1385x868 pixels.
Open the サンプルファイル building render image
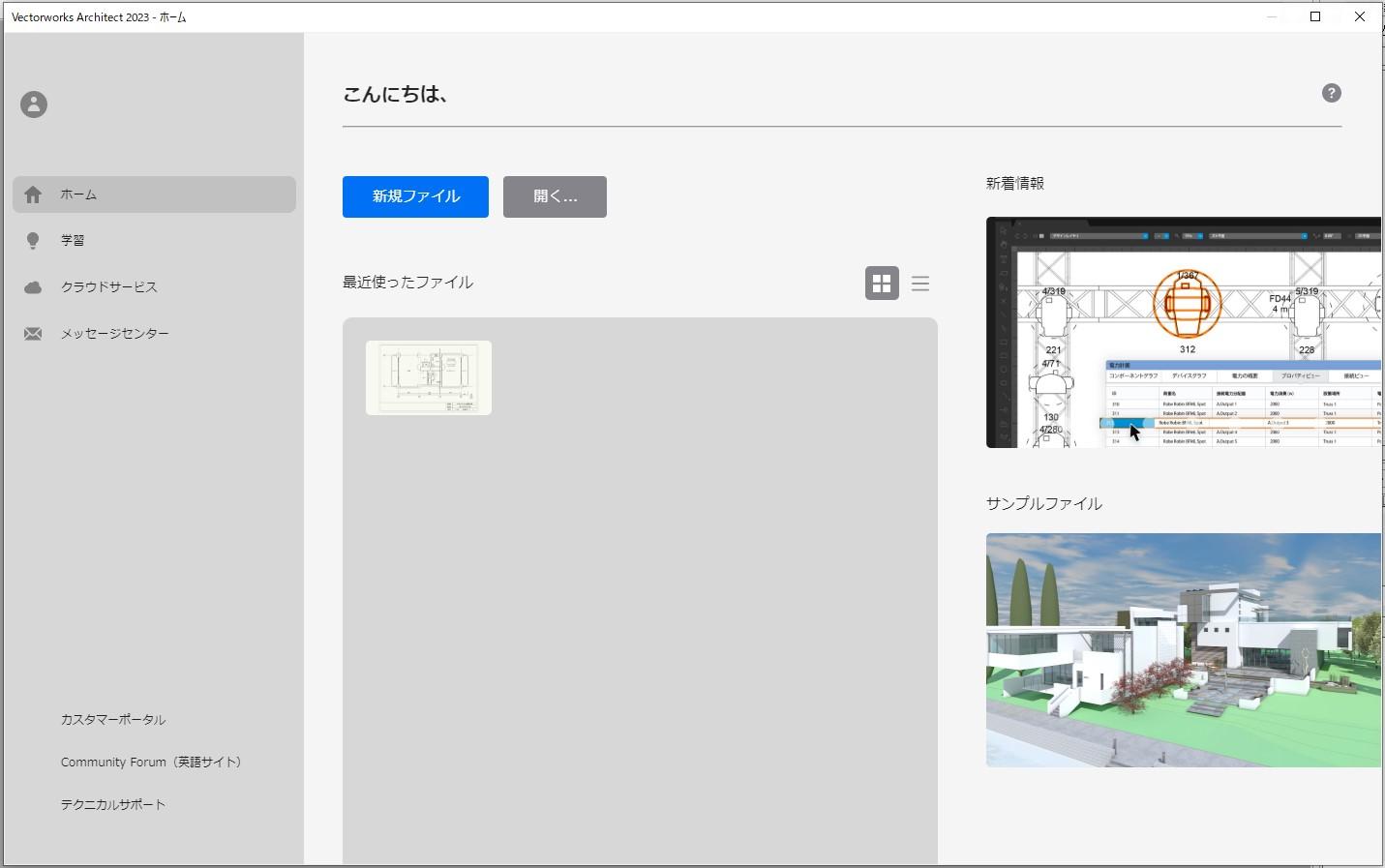point(1183,649)
